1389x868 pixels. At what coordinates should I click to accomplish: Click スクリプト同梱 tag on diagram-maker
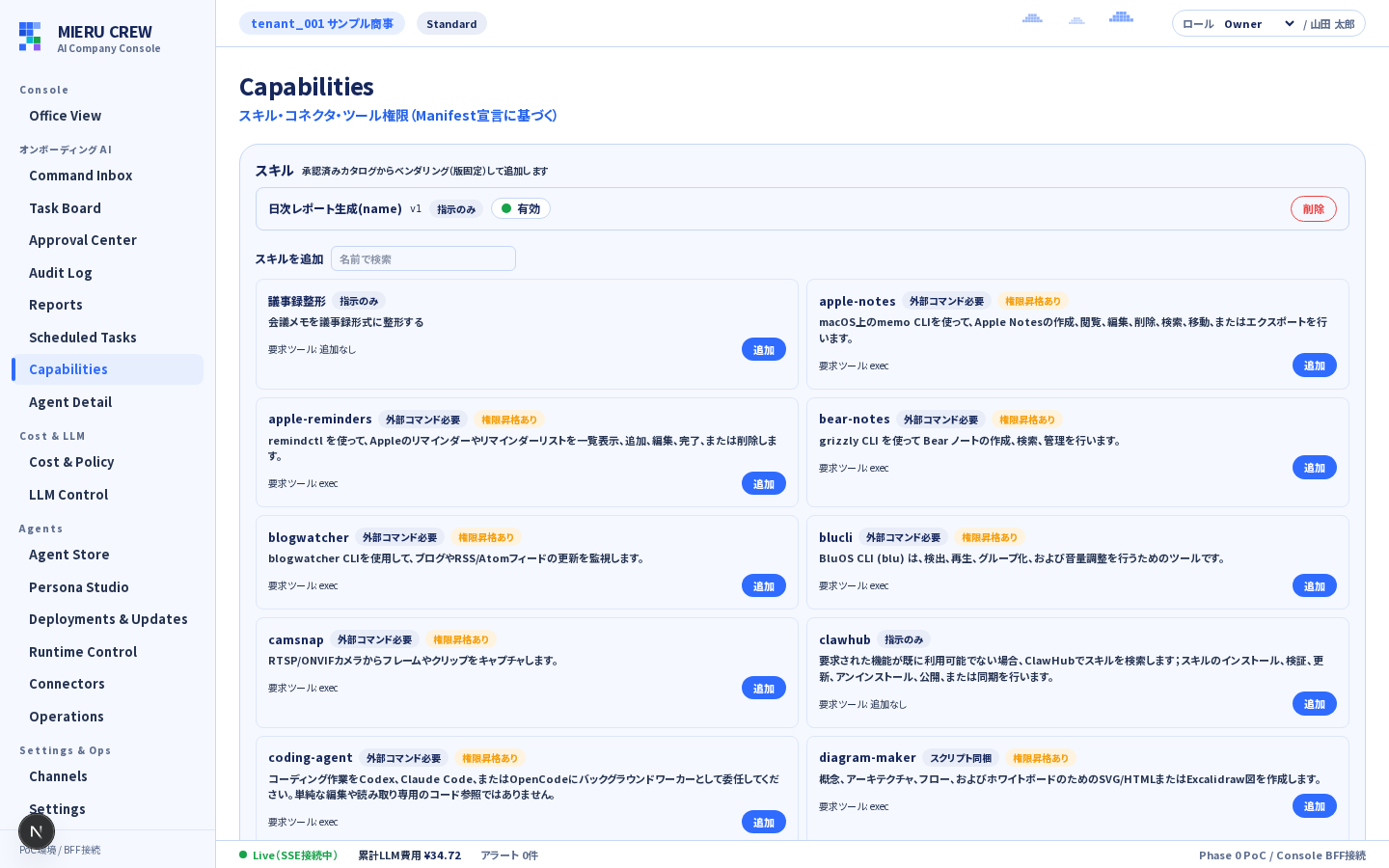tap(961, 758)
